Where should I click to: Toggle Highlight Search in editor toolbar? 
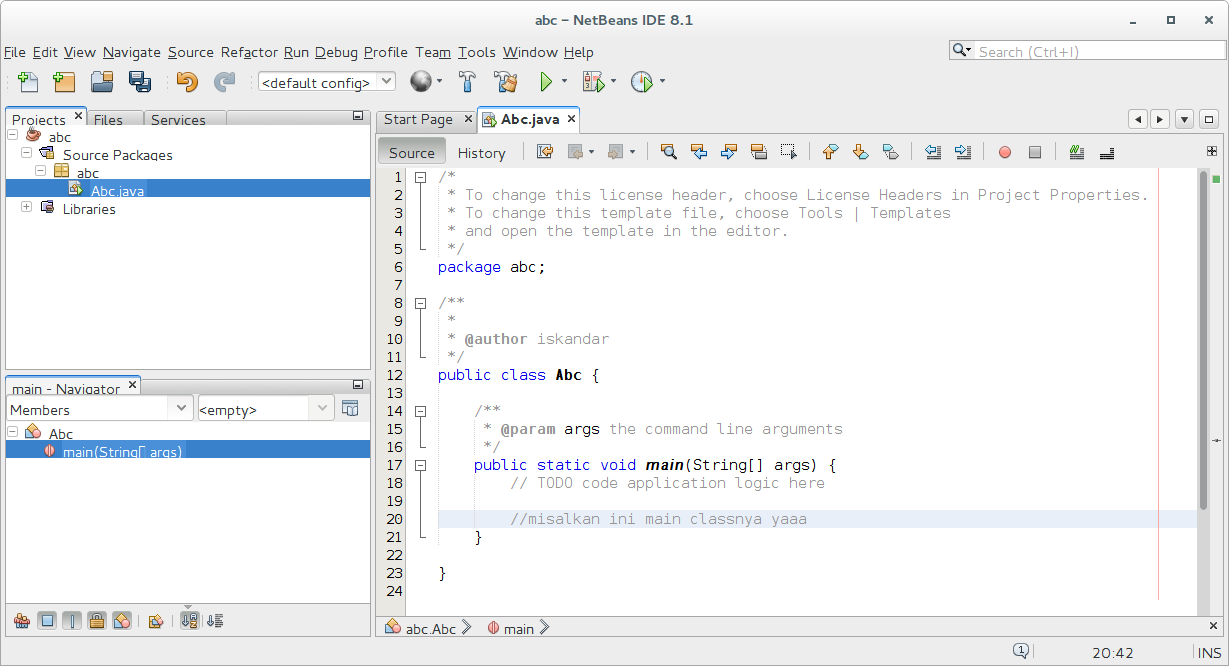pos(759,152)
